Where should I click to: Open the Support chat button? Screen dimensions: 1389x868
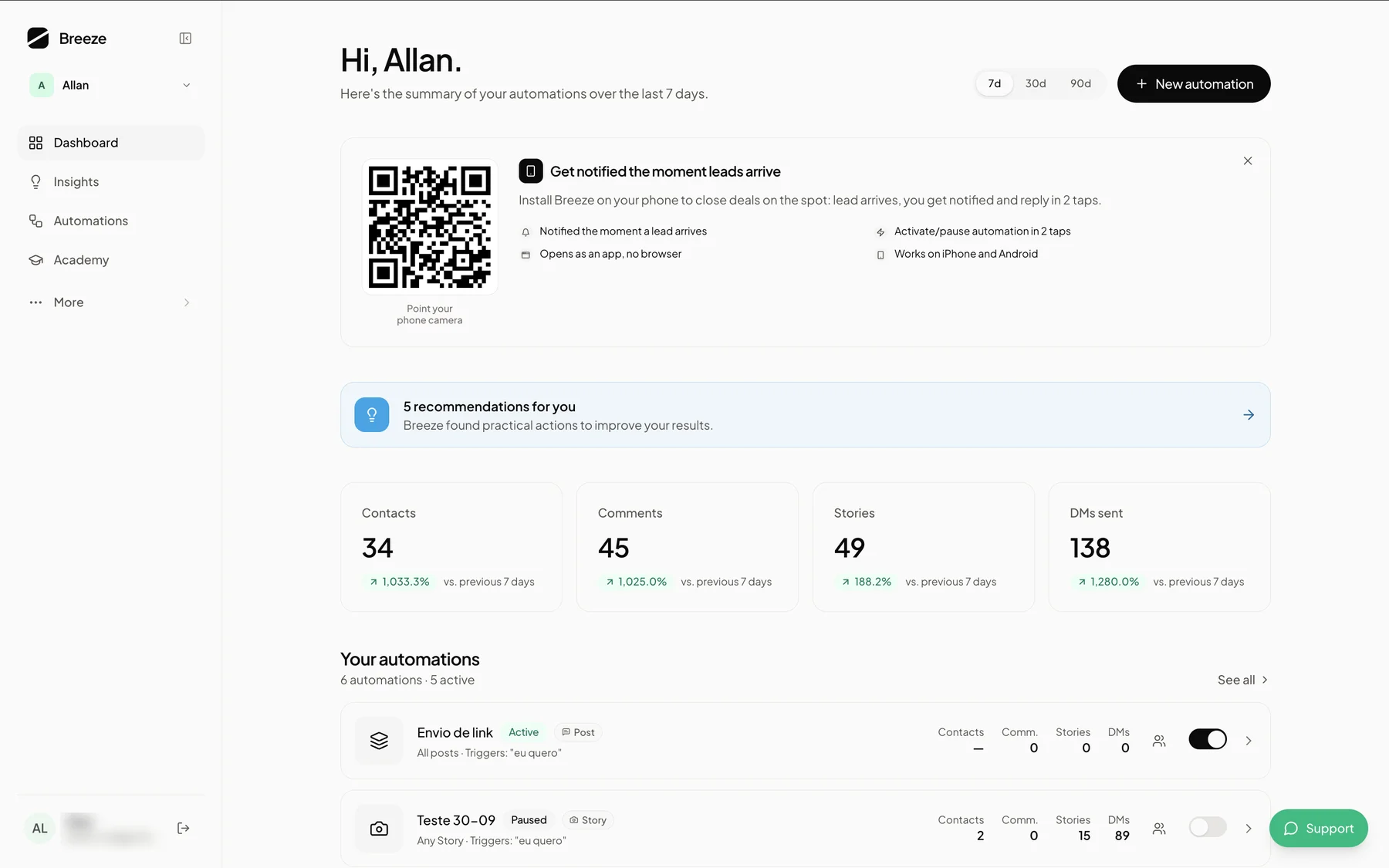(1318, 828)
